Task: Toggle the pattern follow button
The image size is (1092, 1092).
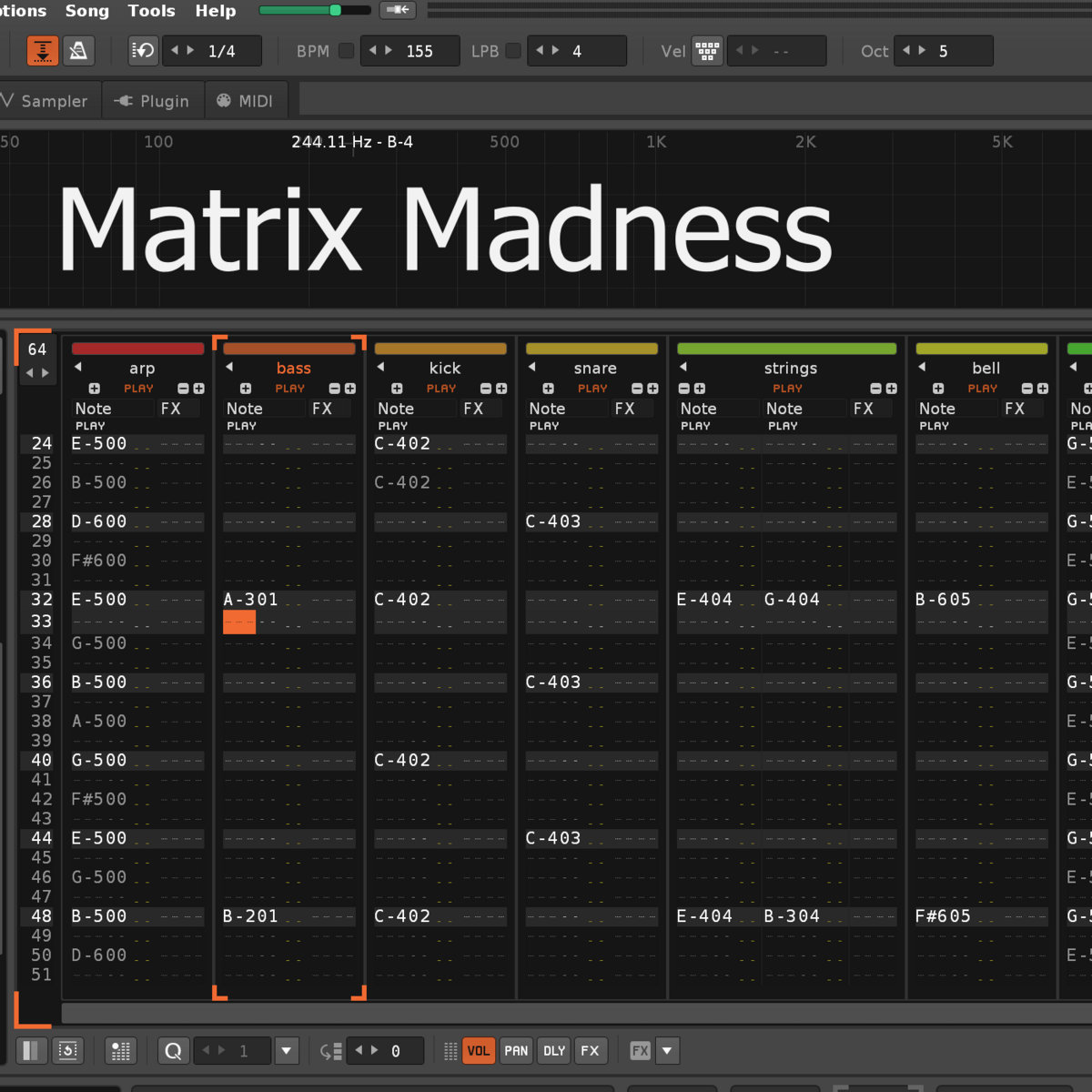Action: coord(42,51)
